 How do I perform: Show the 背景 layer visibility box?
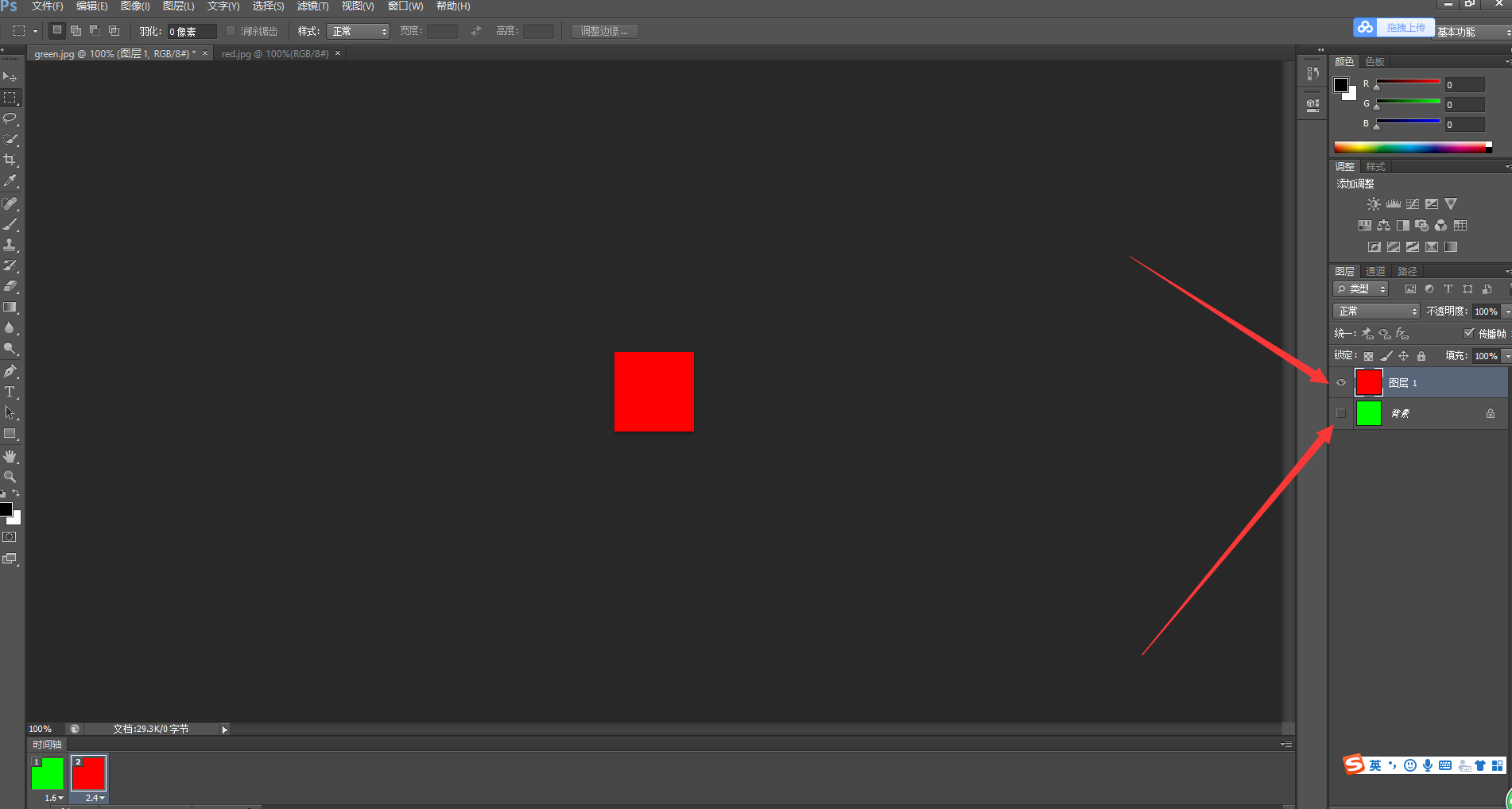[x=1341, y=413]
